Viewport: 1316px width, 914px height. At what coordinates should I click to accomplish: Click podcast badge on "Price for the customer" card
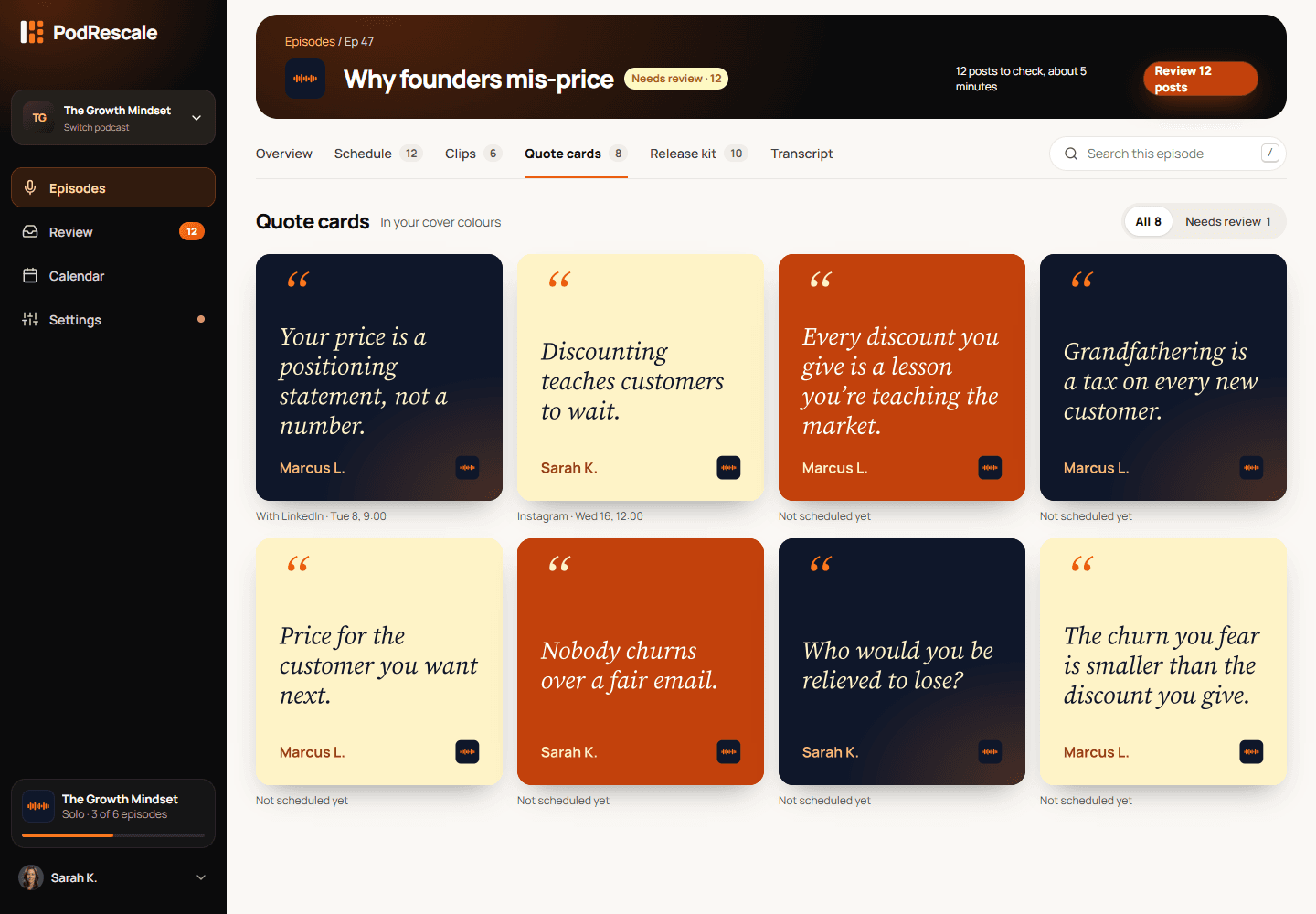[x=467, y=752]
